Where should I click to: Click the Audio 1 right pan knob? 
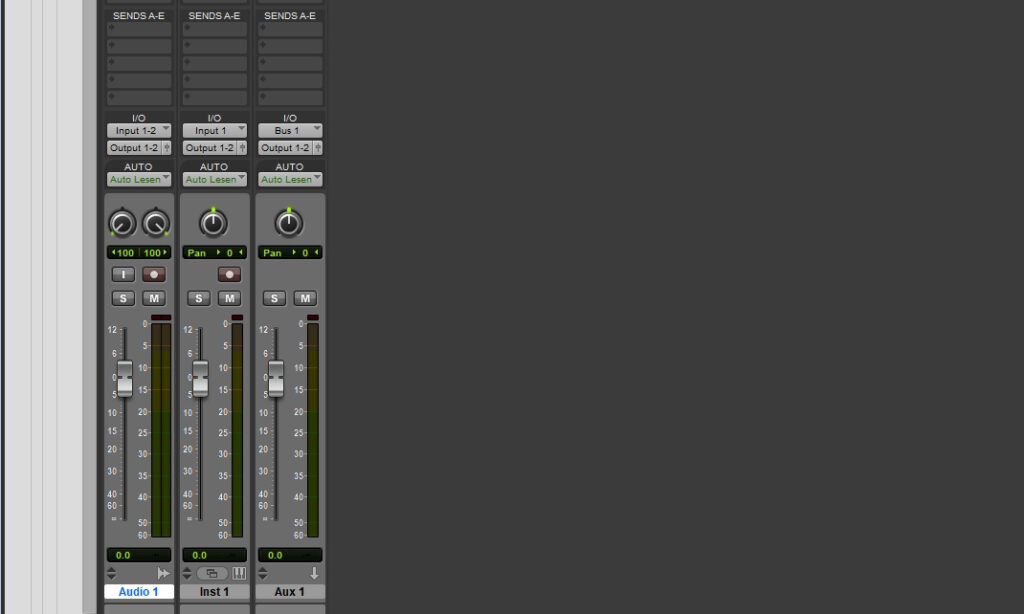tap(155, 223)
